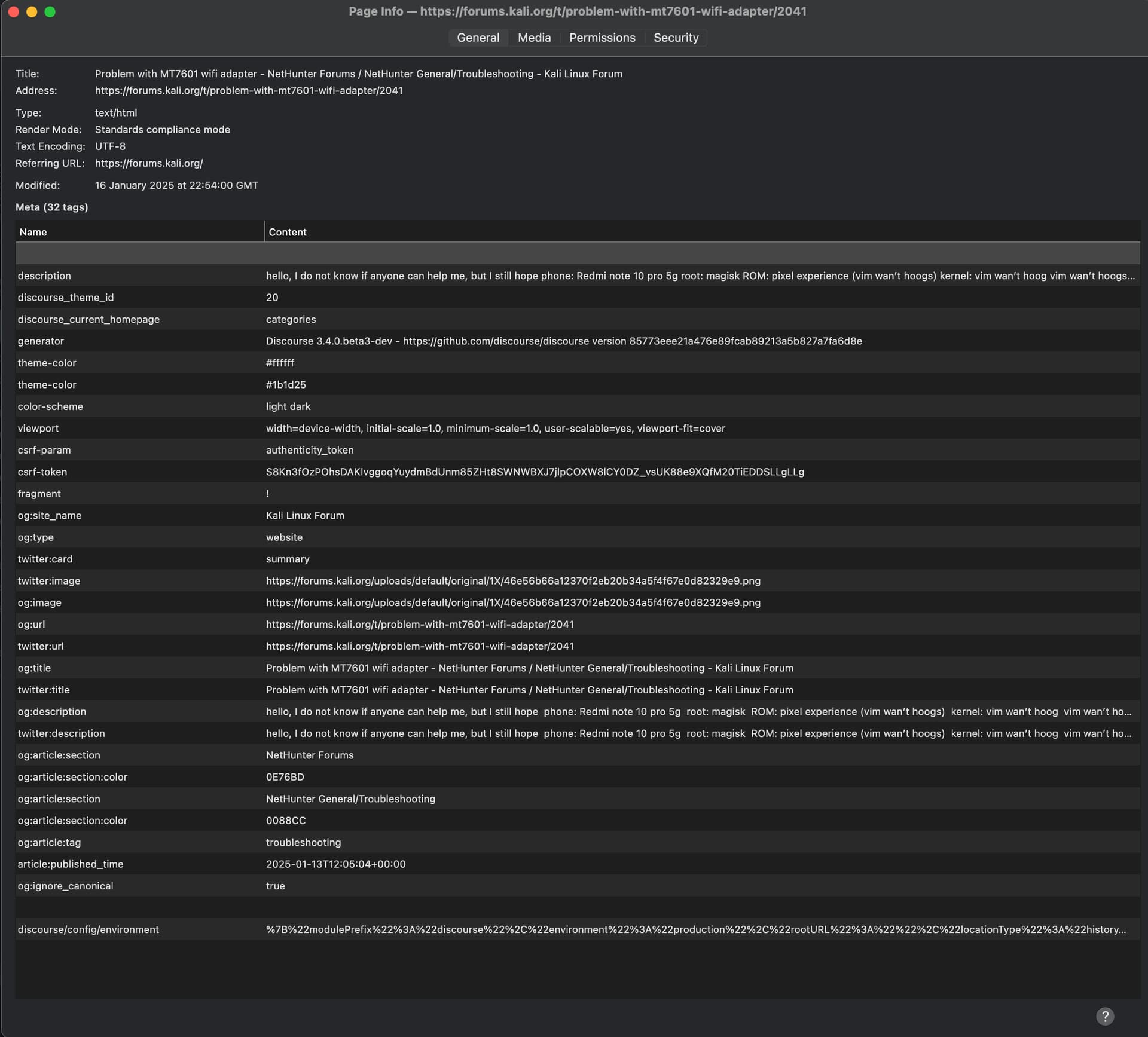Image resolution: width=1148 pixels, height=1037 pixels.
Task: Select the 0E76BD section color row
Action: (578, 778)
